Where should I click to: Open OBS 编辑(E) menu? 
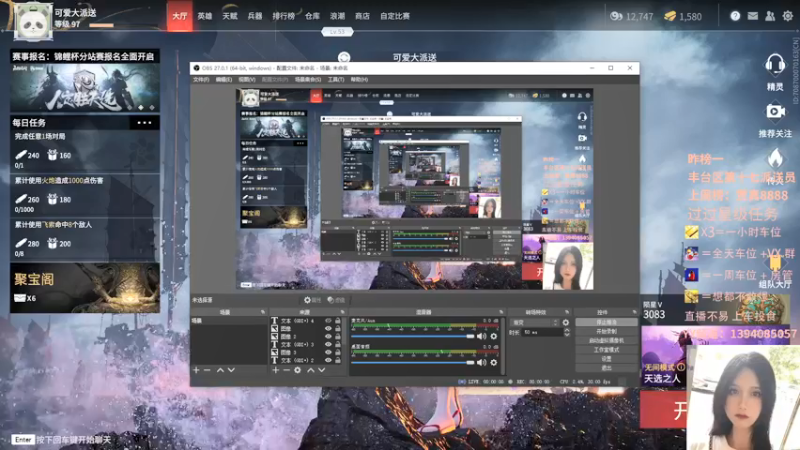tap(223, 80)
